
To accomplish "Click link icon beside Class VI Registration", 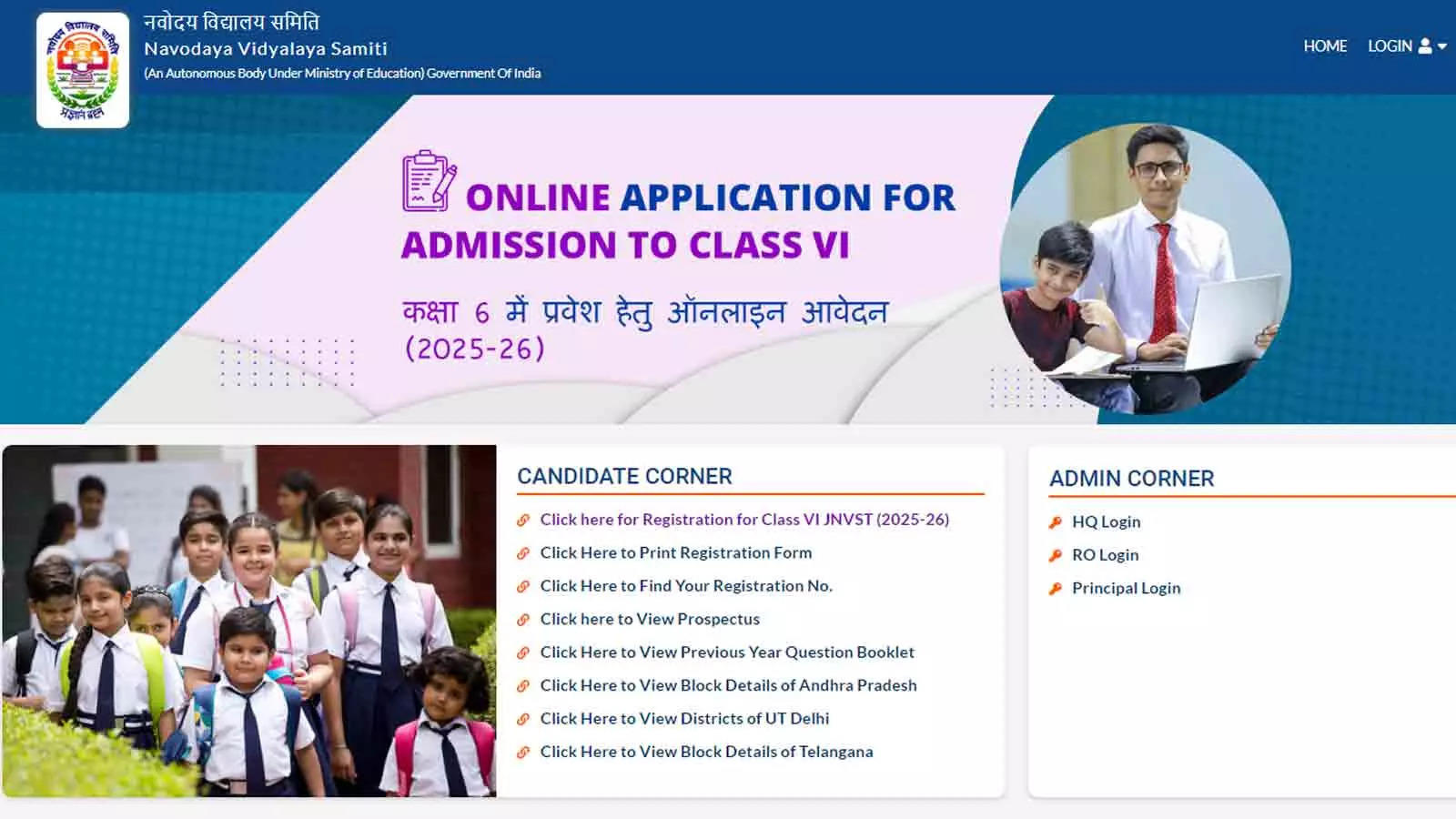I will coord(523,521).
